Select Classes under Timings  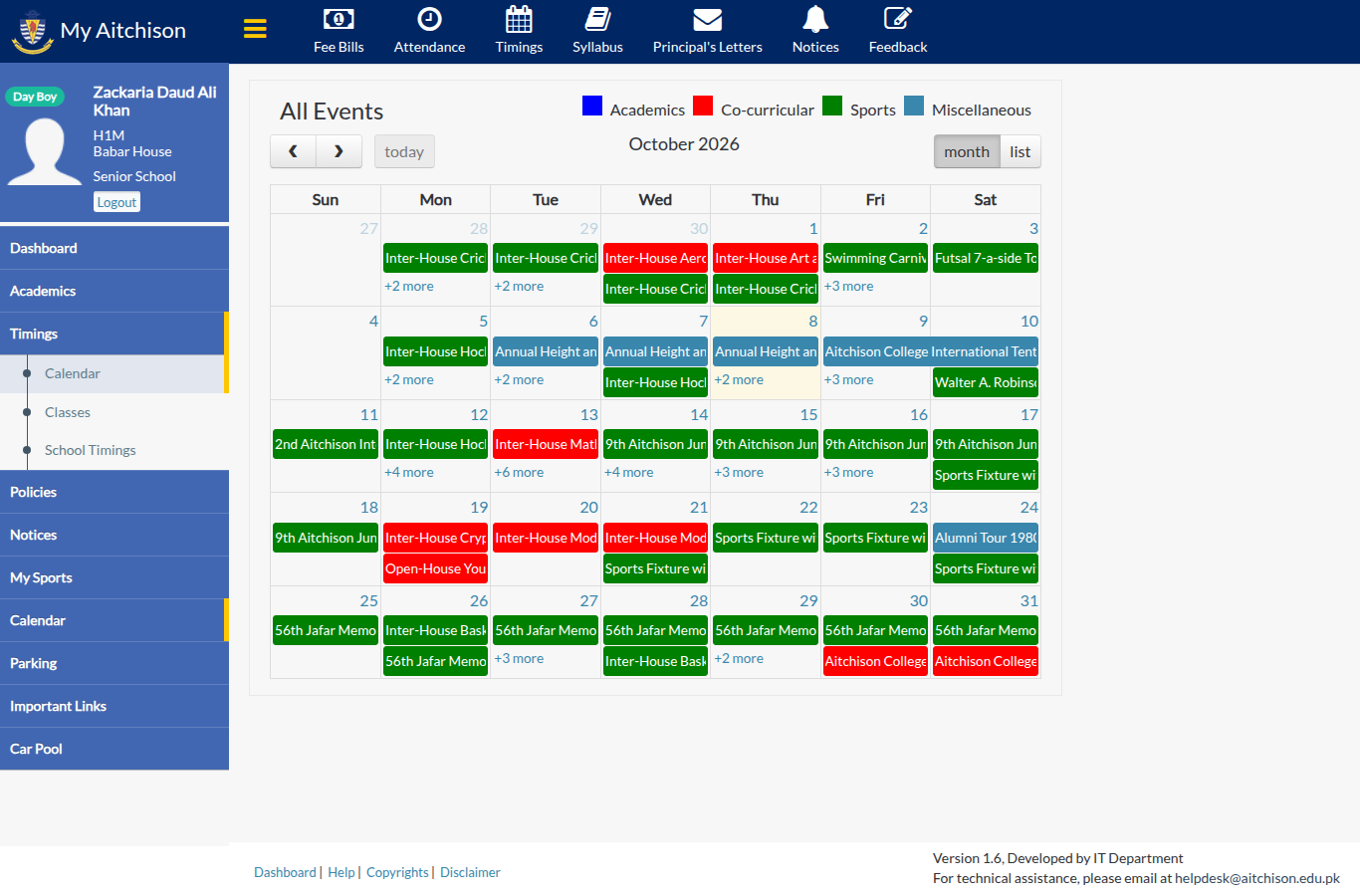[114, 412]
